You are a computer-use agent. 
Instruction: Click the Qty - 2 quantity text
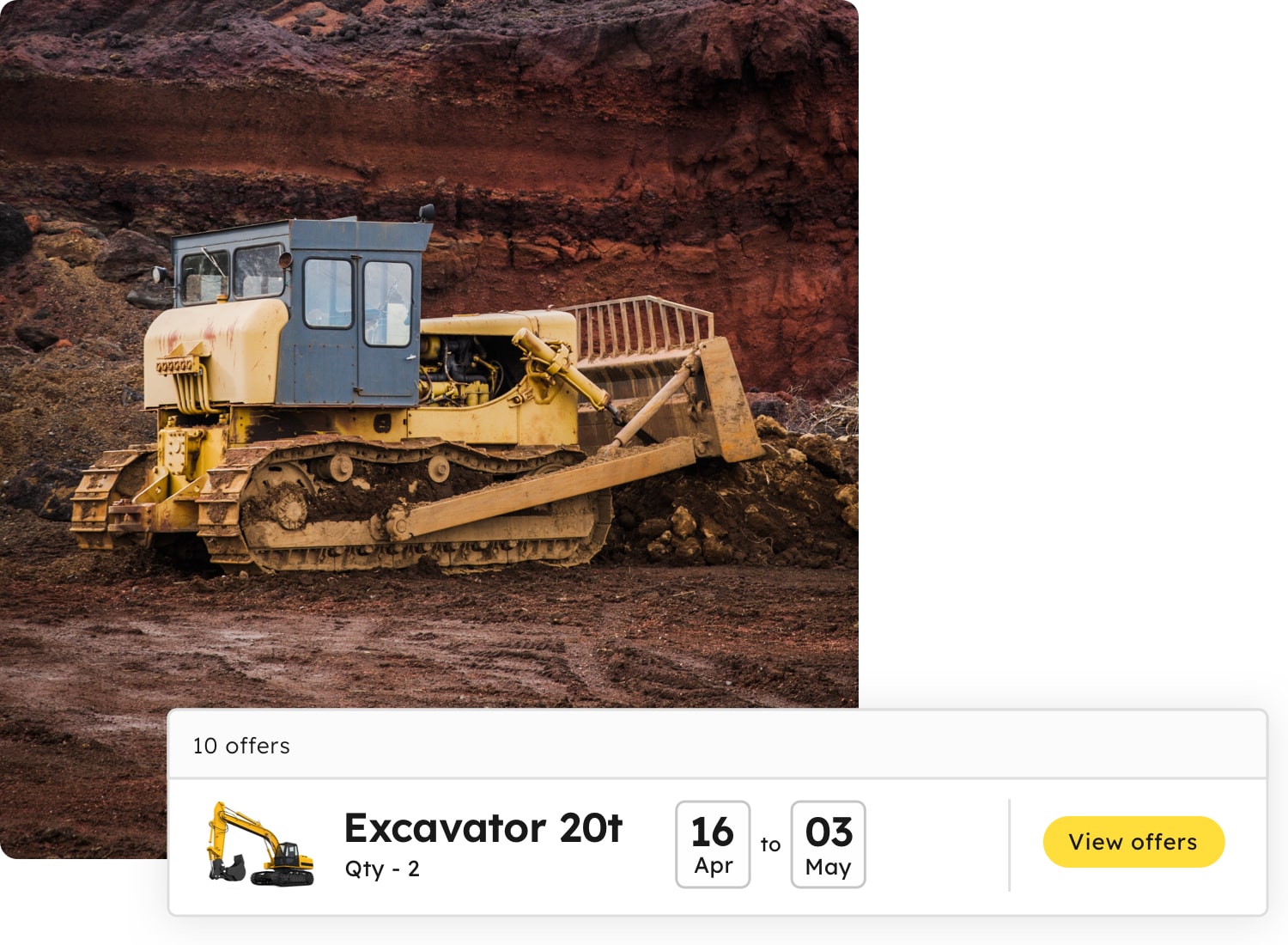coord(382,869)
